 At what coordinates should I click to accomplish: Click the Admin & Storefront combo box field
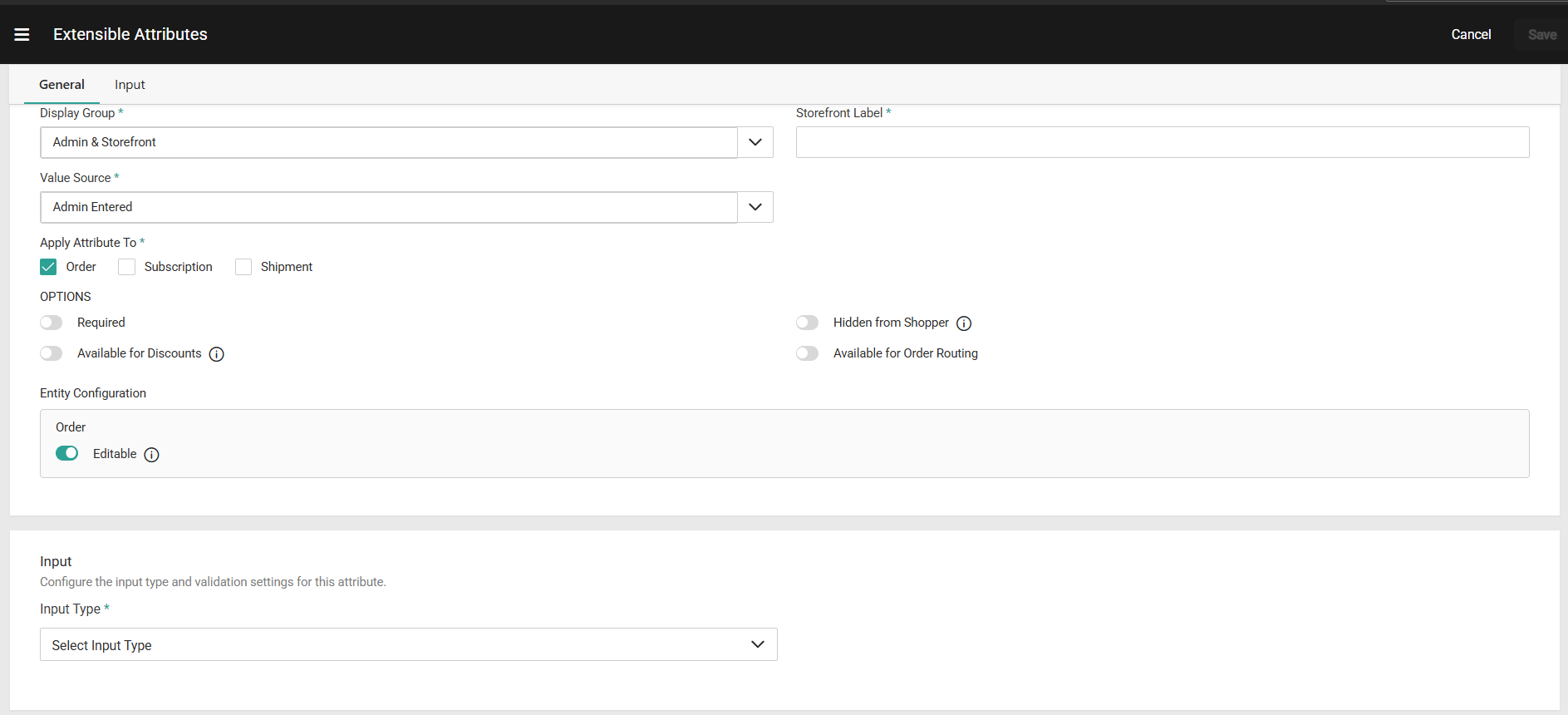389,142
